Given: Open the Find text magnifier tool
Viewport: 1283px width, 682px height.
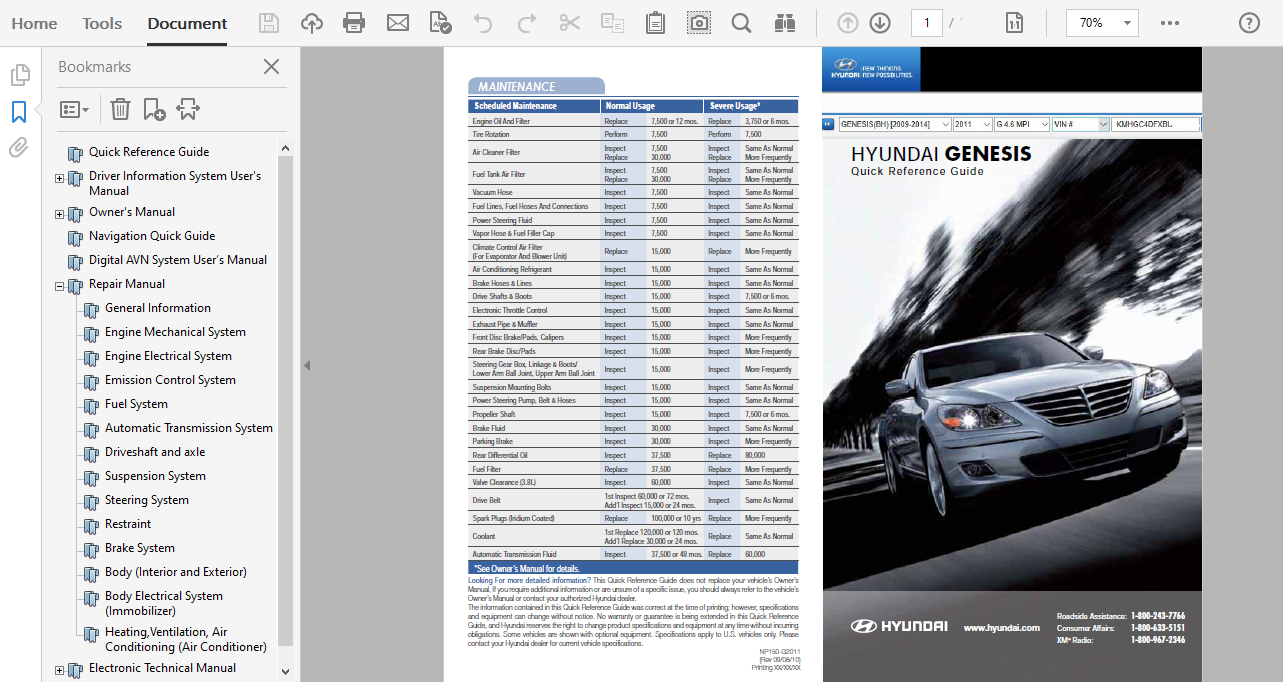Looking at the screenshot, I should 741,23.
